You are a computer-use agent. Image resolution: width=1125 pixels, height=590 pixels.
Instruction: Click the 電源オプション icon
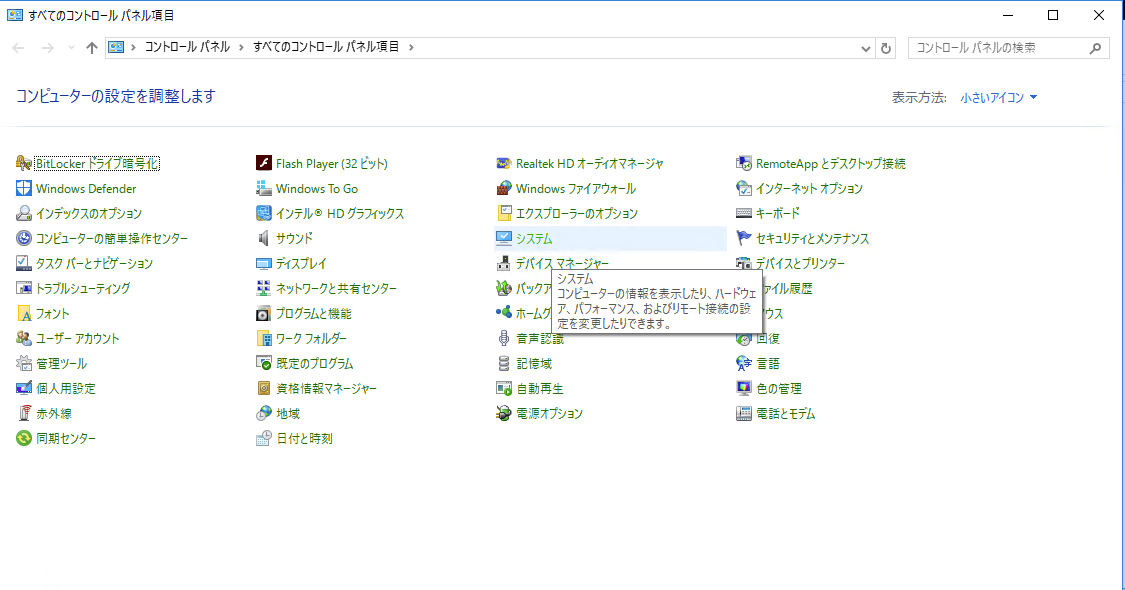[x=504, y=413]
